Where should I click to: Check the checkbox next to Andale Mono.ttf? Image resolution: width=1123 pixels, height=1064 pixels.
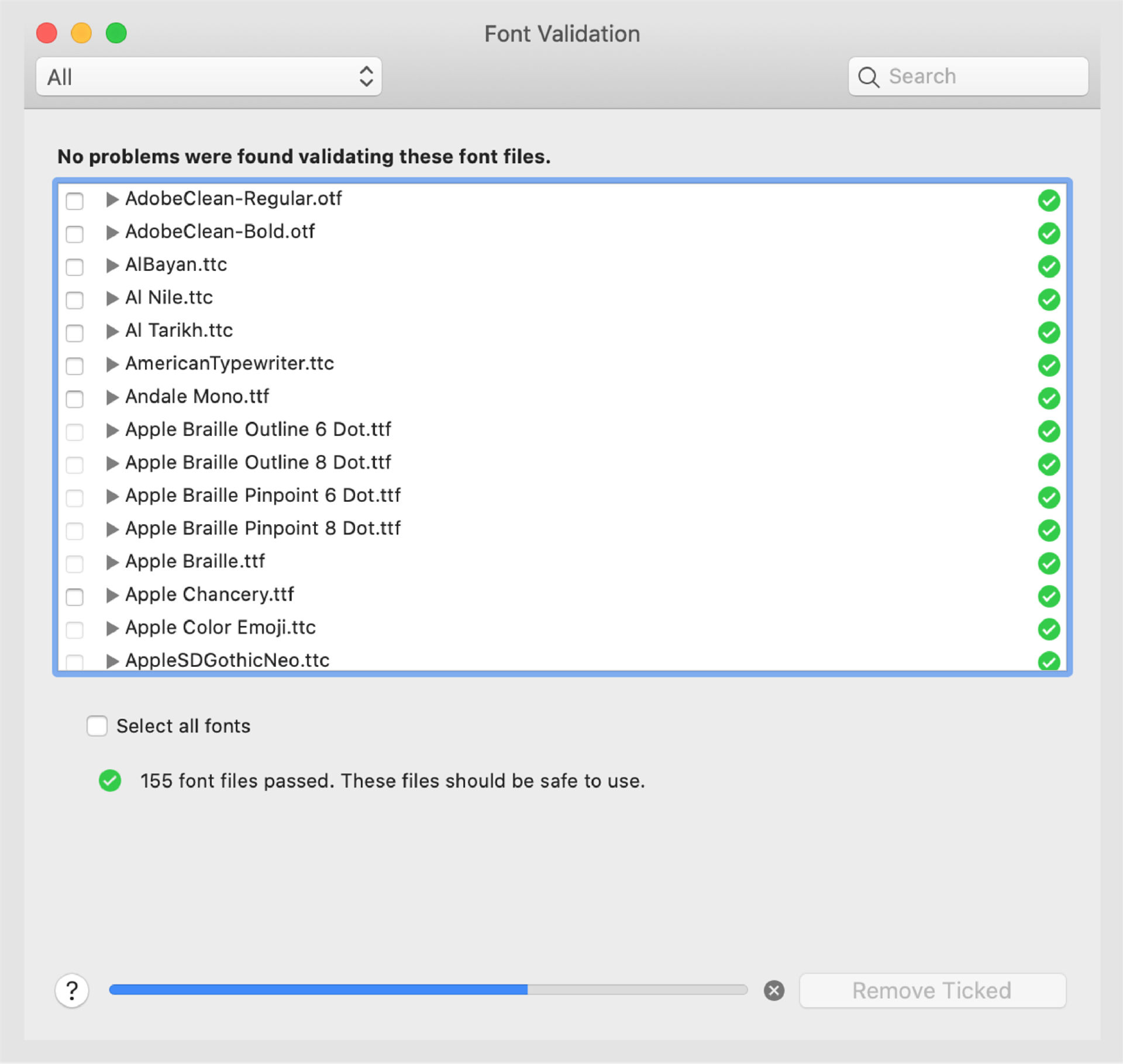78,396
